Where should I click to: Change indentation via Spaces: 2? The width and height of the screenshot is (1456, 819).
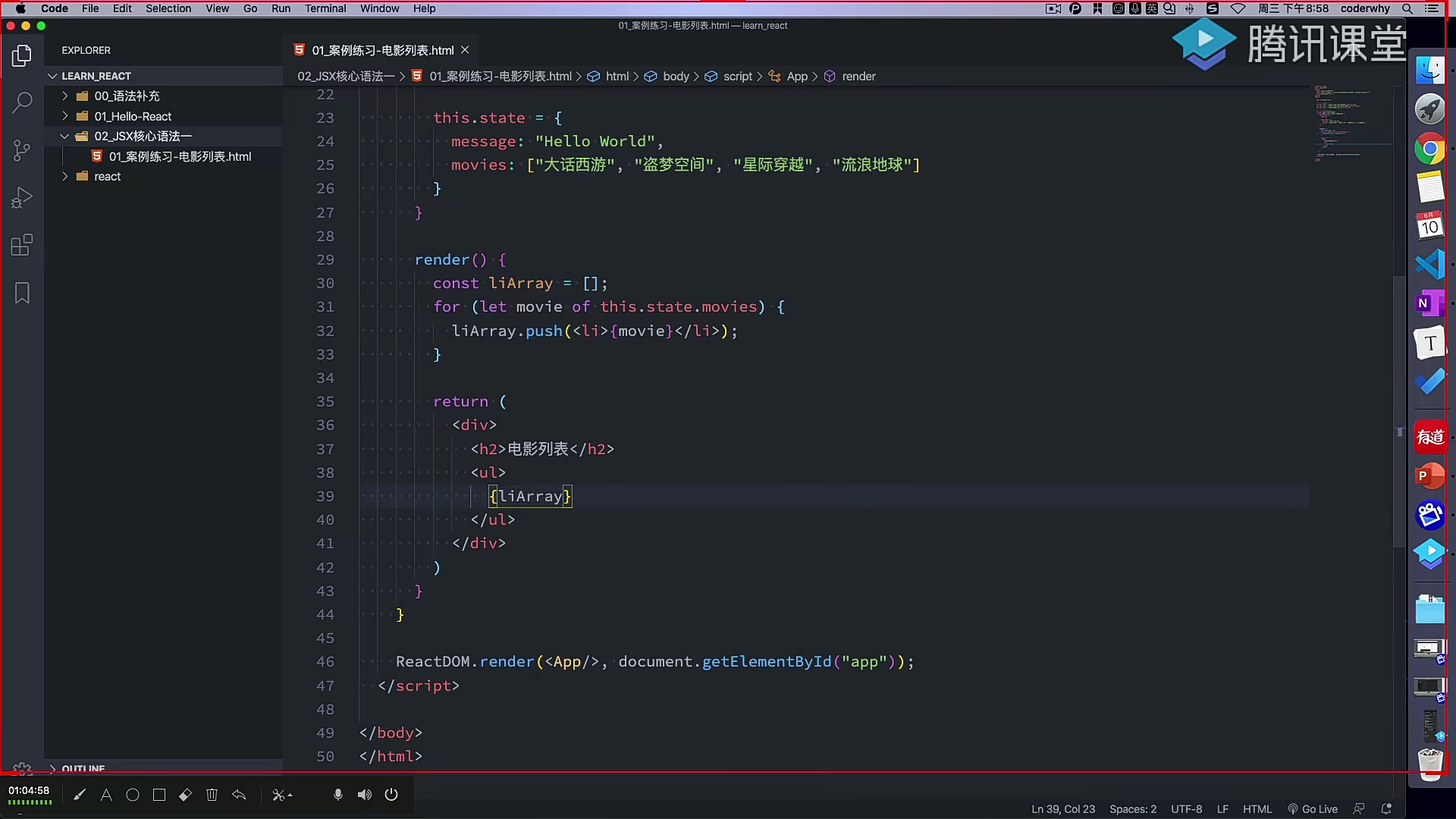[x=1133, y=809]
